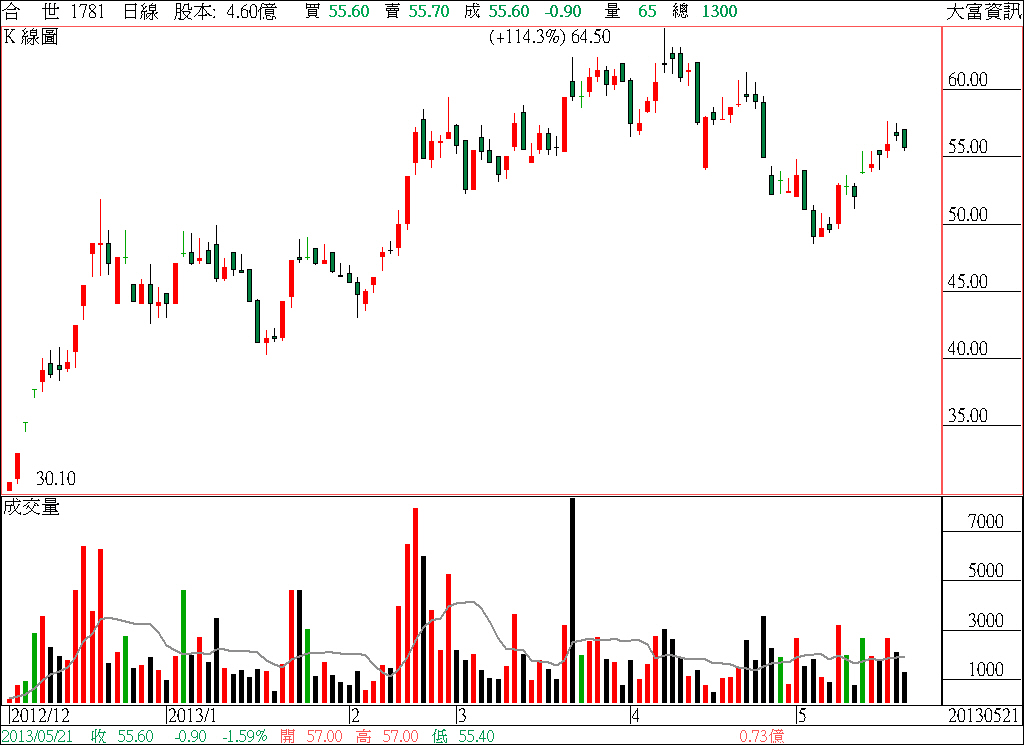Click the 45.00 price axis label

coord(968,281)
